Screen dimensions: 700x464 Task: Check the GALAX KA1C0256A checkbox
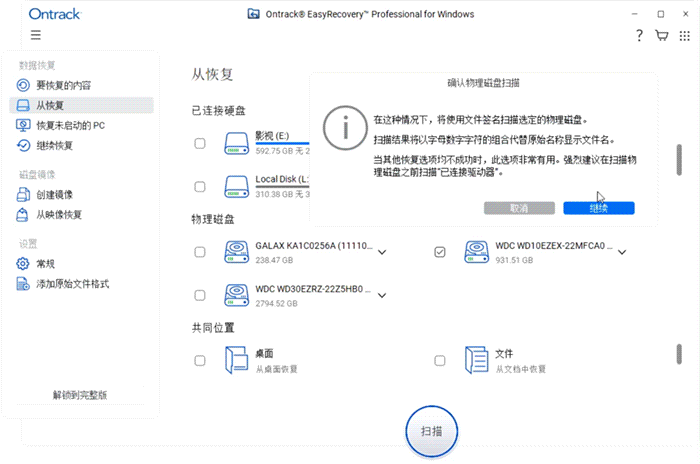[200, 252]
